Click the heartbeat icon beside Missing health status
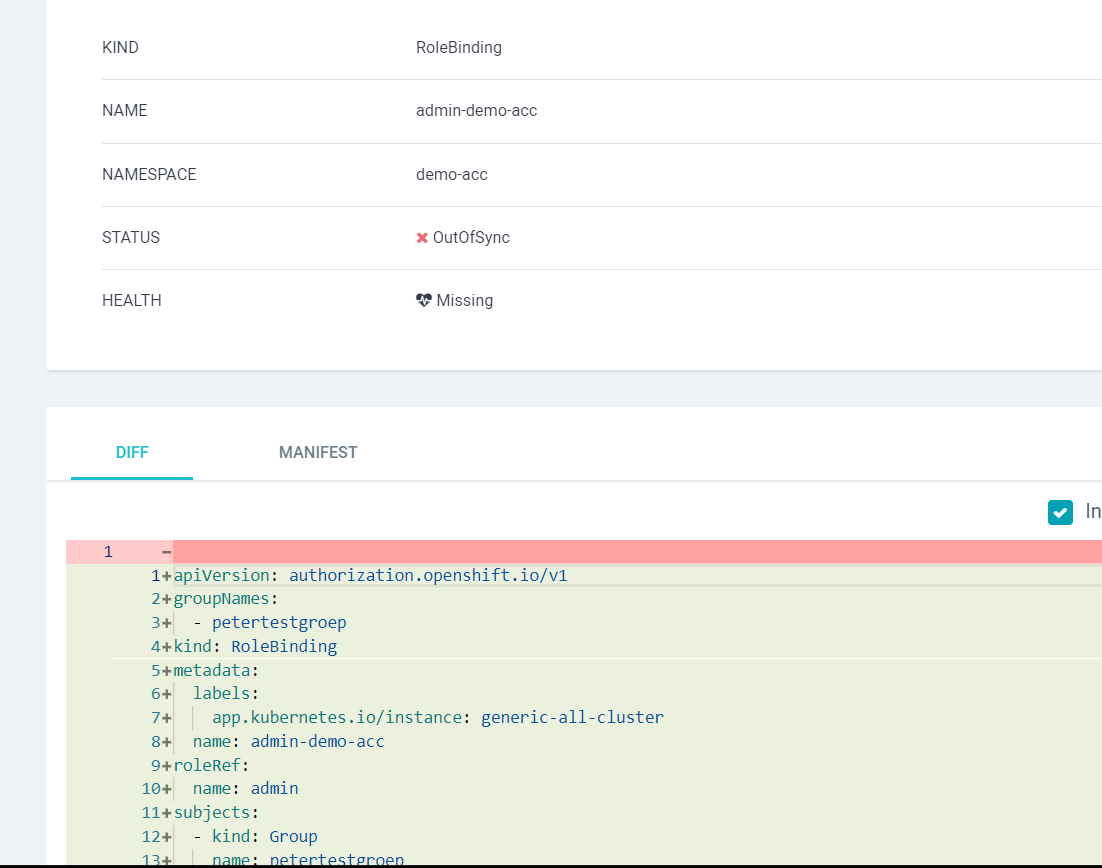Viewport: 1102px width, 868px height. (422, 300)
